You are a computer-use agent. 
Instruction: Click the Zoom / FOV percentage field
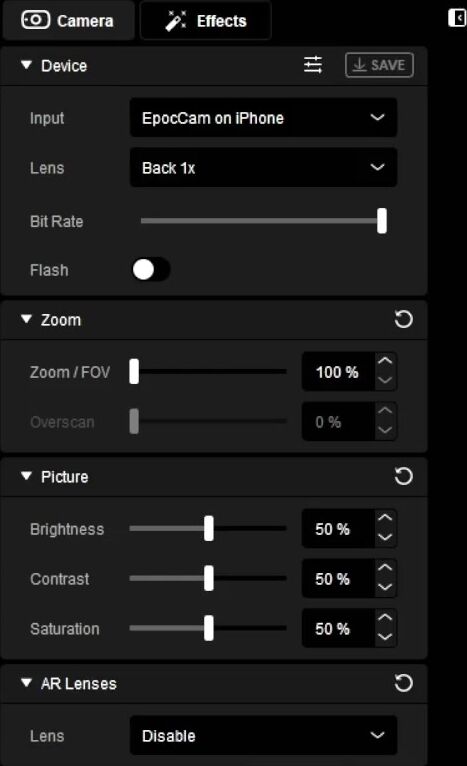pos(338,372)
